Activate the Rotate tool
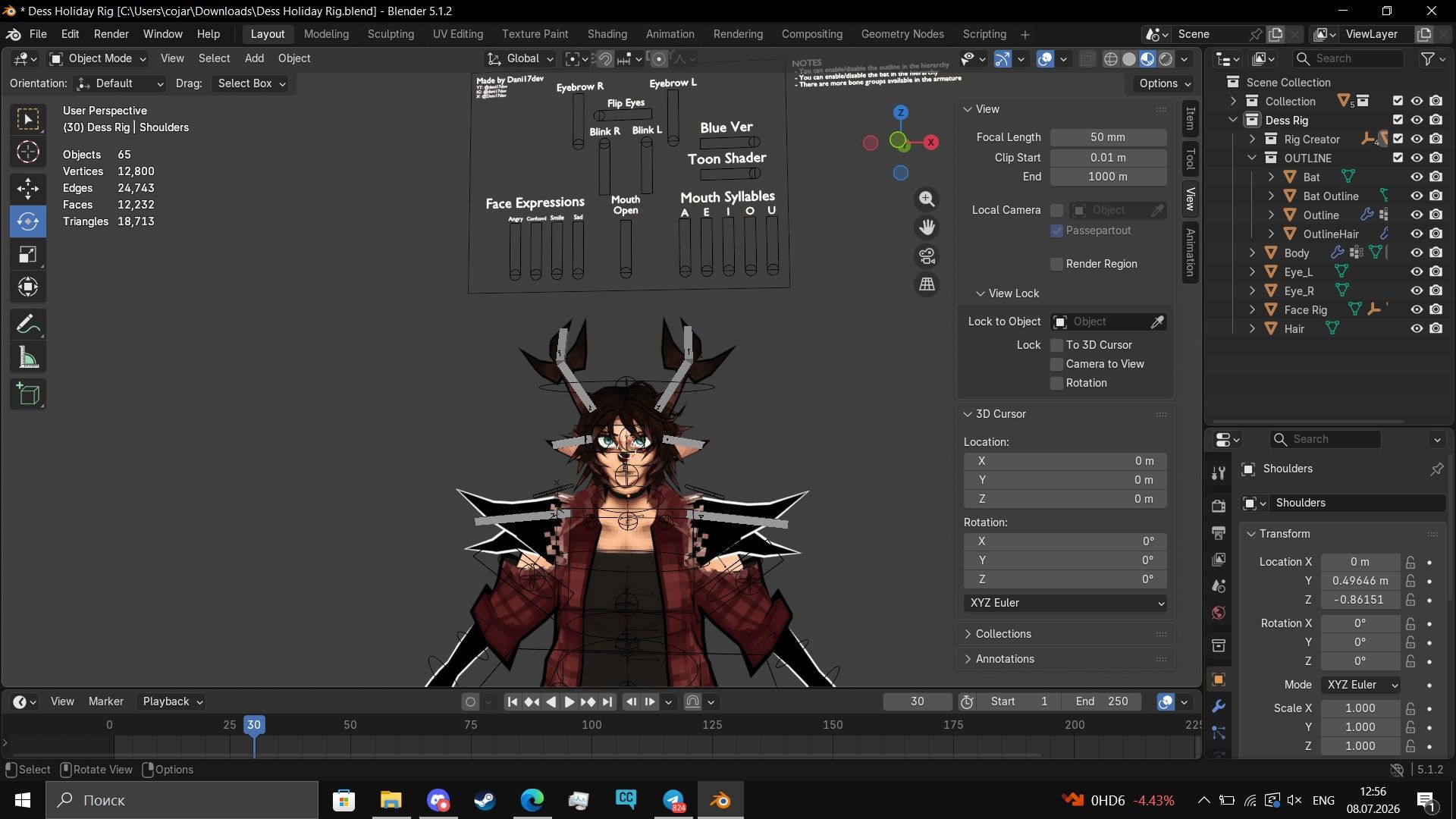 point(28,221)
